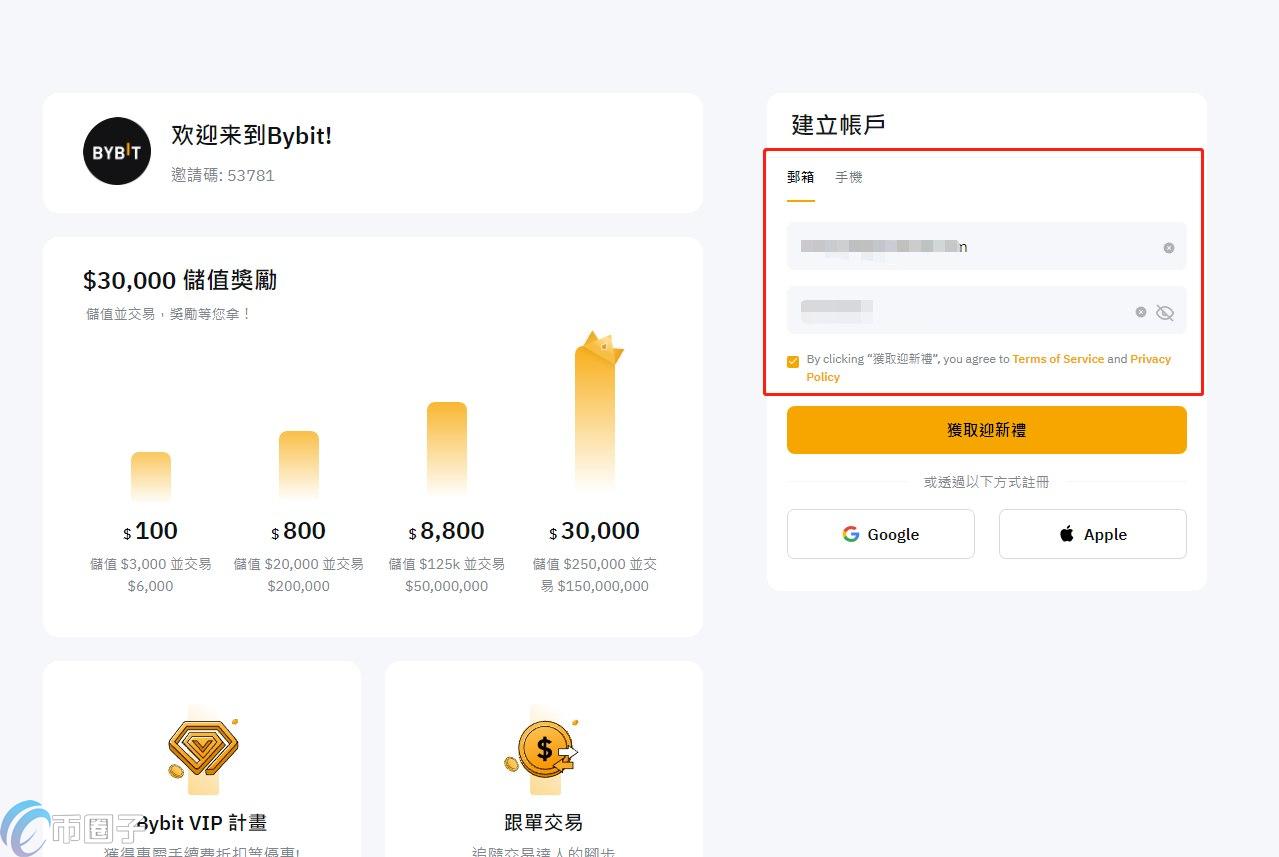The width and height of the screenshot is (1279, 857).
Task: Clear the email field with its X icon
Action: [x=1168, y=248]
